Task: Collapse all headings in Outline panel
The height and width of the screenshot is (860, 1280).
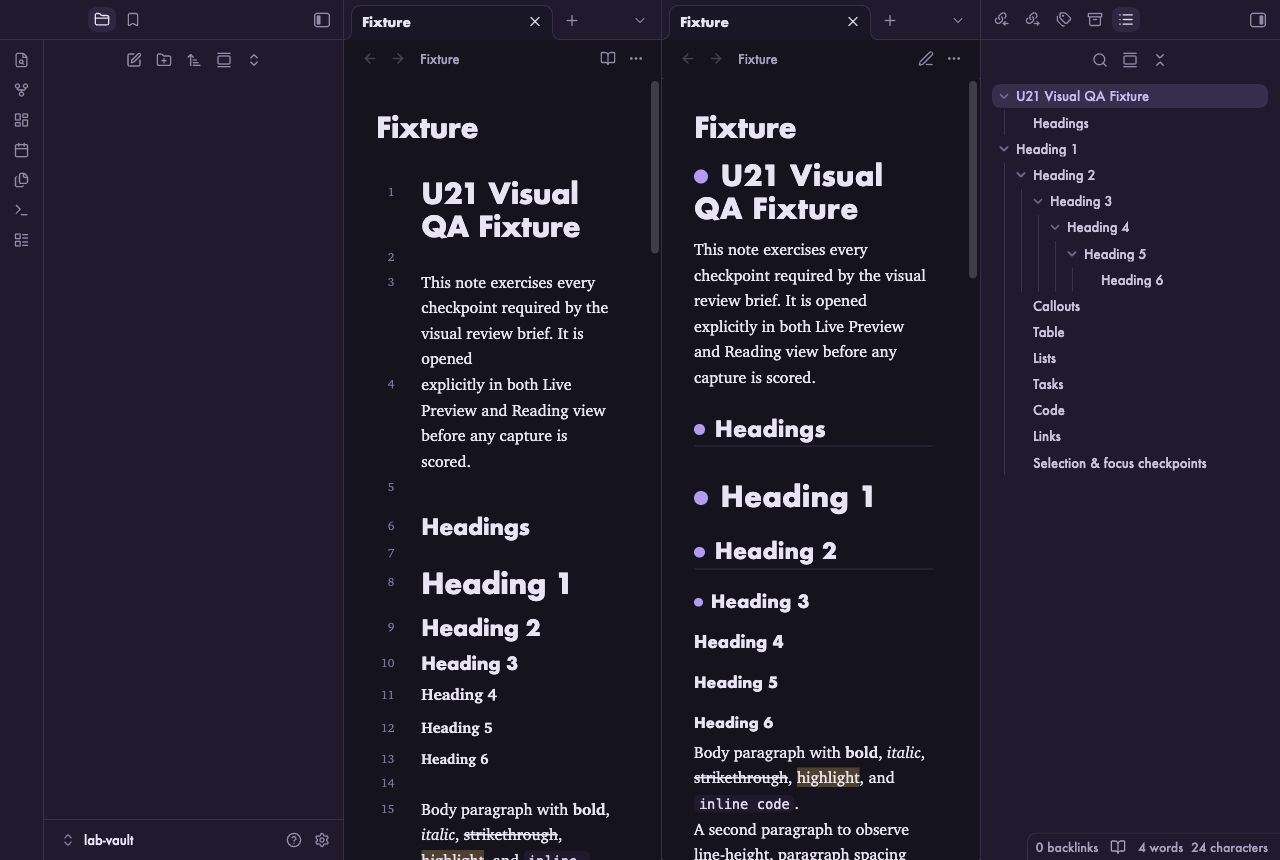Action: [x=1160, y=60]
